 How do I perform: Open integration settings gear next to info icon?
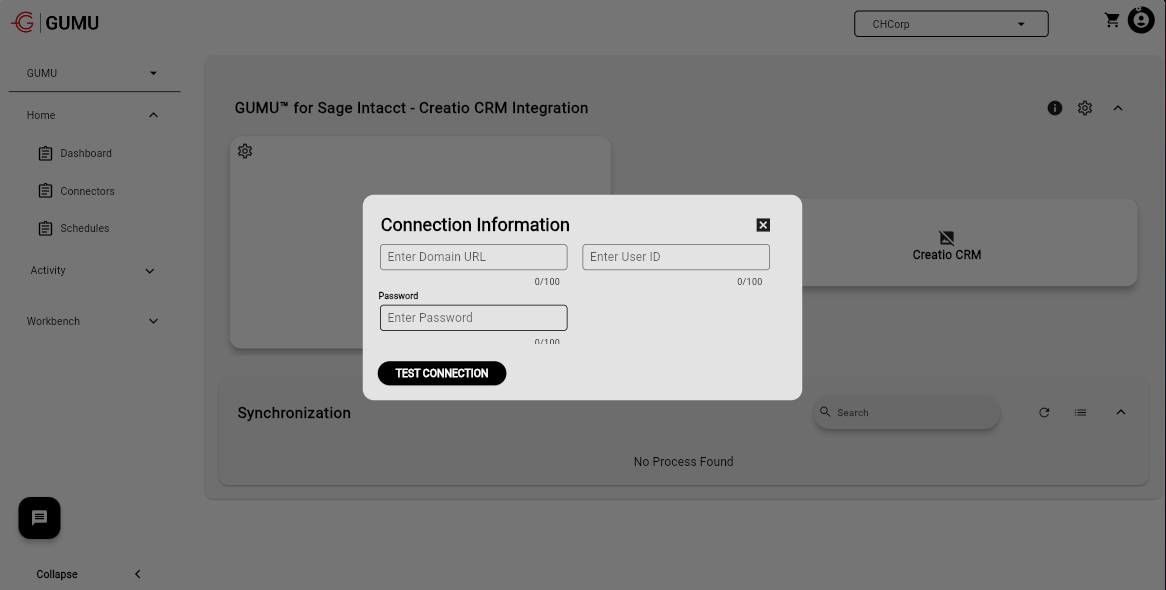pos(1085,108)
